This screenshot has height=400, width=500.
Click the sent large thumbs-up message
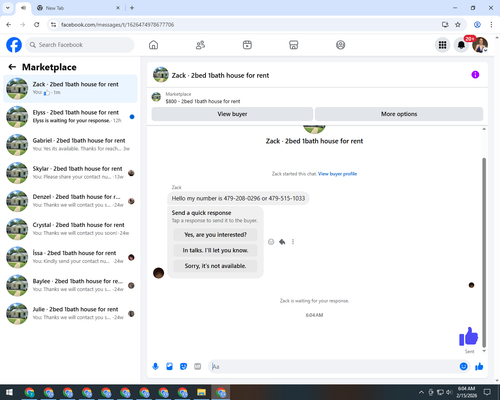469,336
